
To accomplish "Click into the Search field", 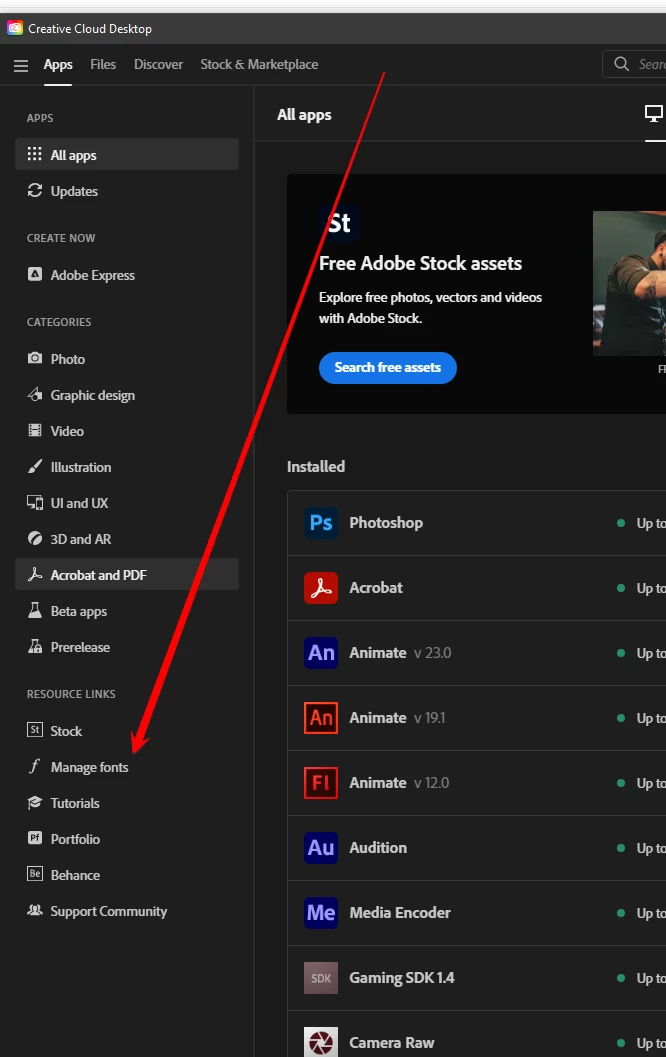I will 634,64.
